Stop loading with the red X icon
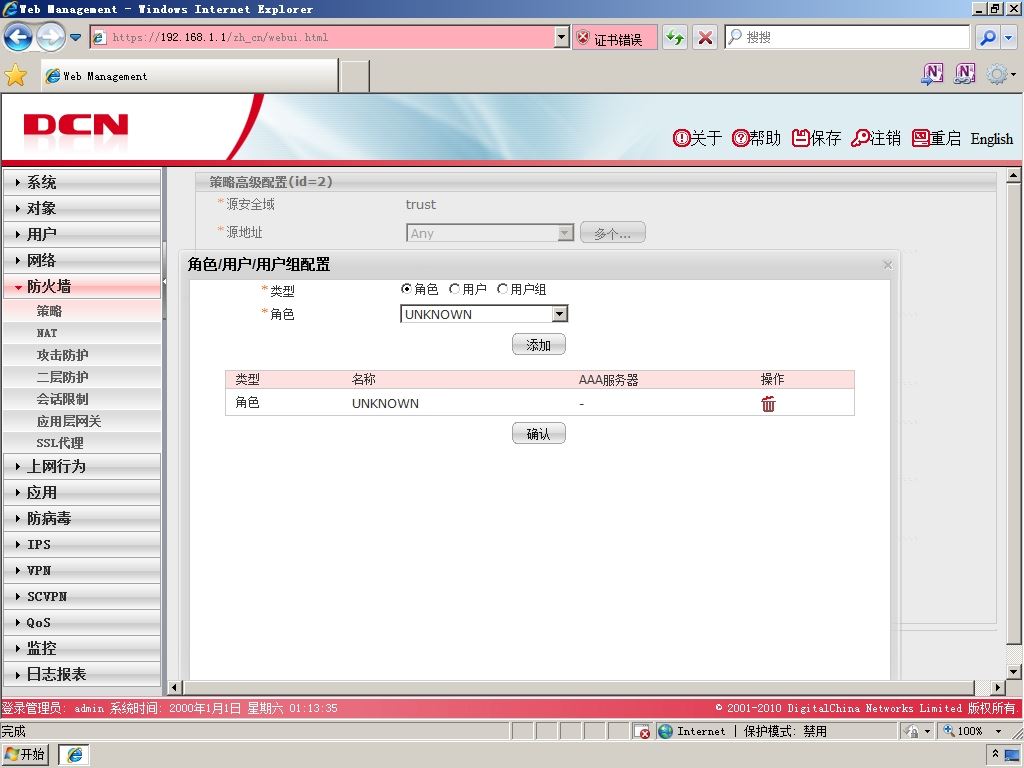 click(705, 38)
